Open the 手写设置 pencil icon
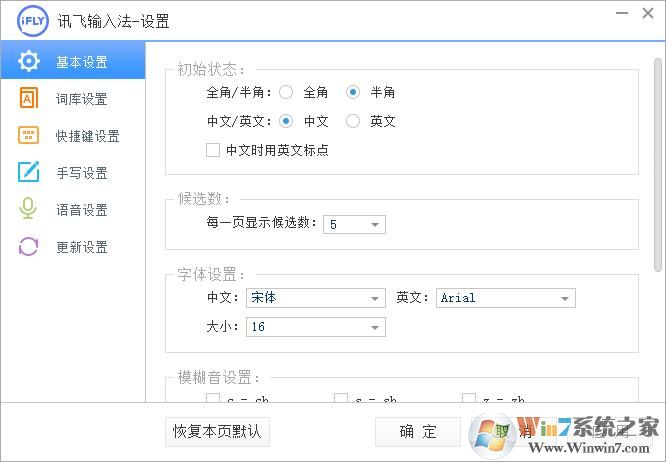Image resolution: width=666 pixels, height=462 pixels. click(29, 173)
